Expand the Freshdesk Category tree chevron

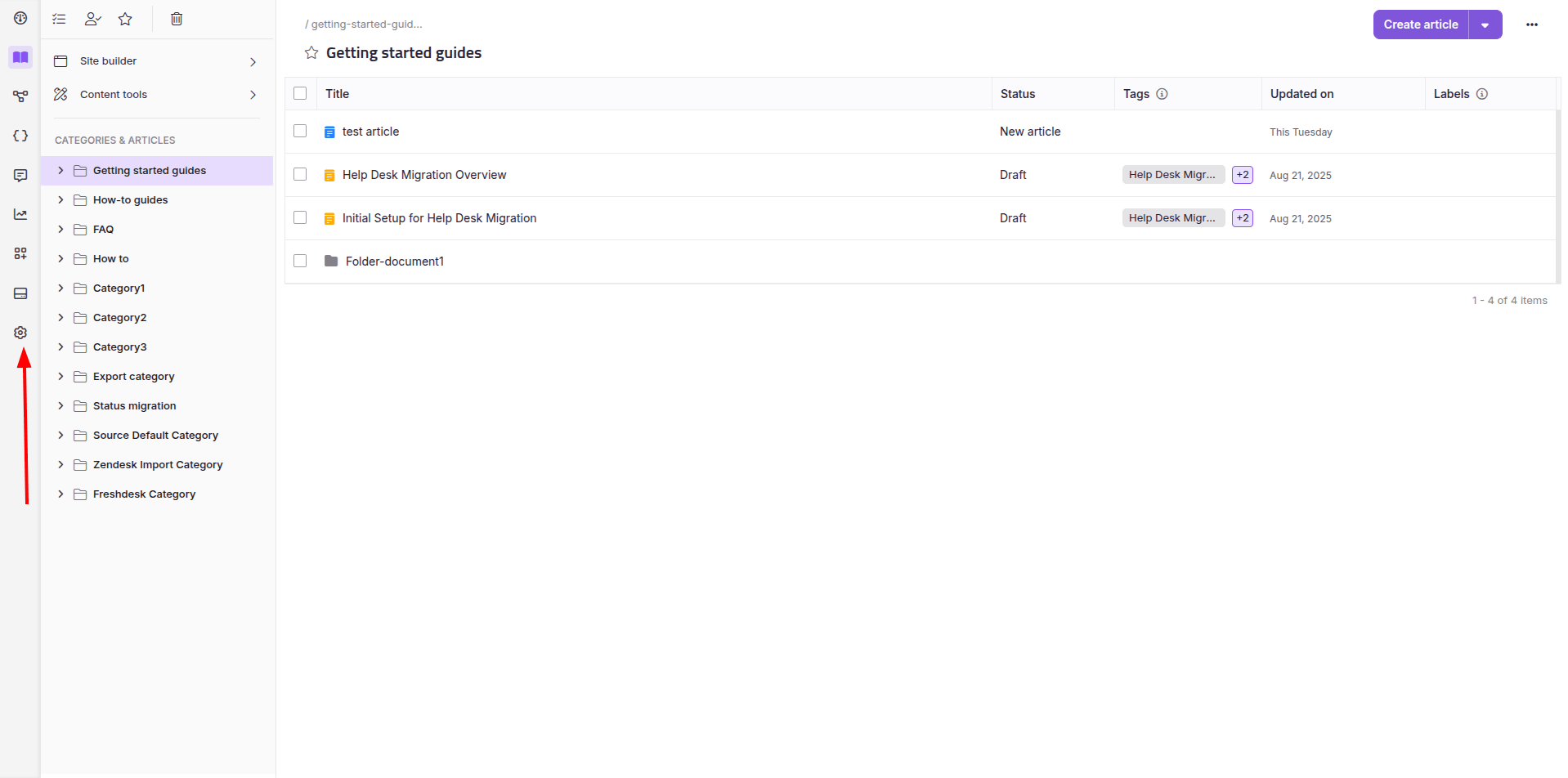click(60, 494)
